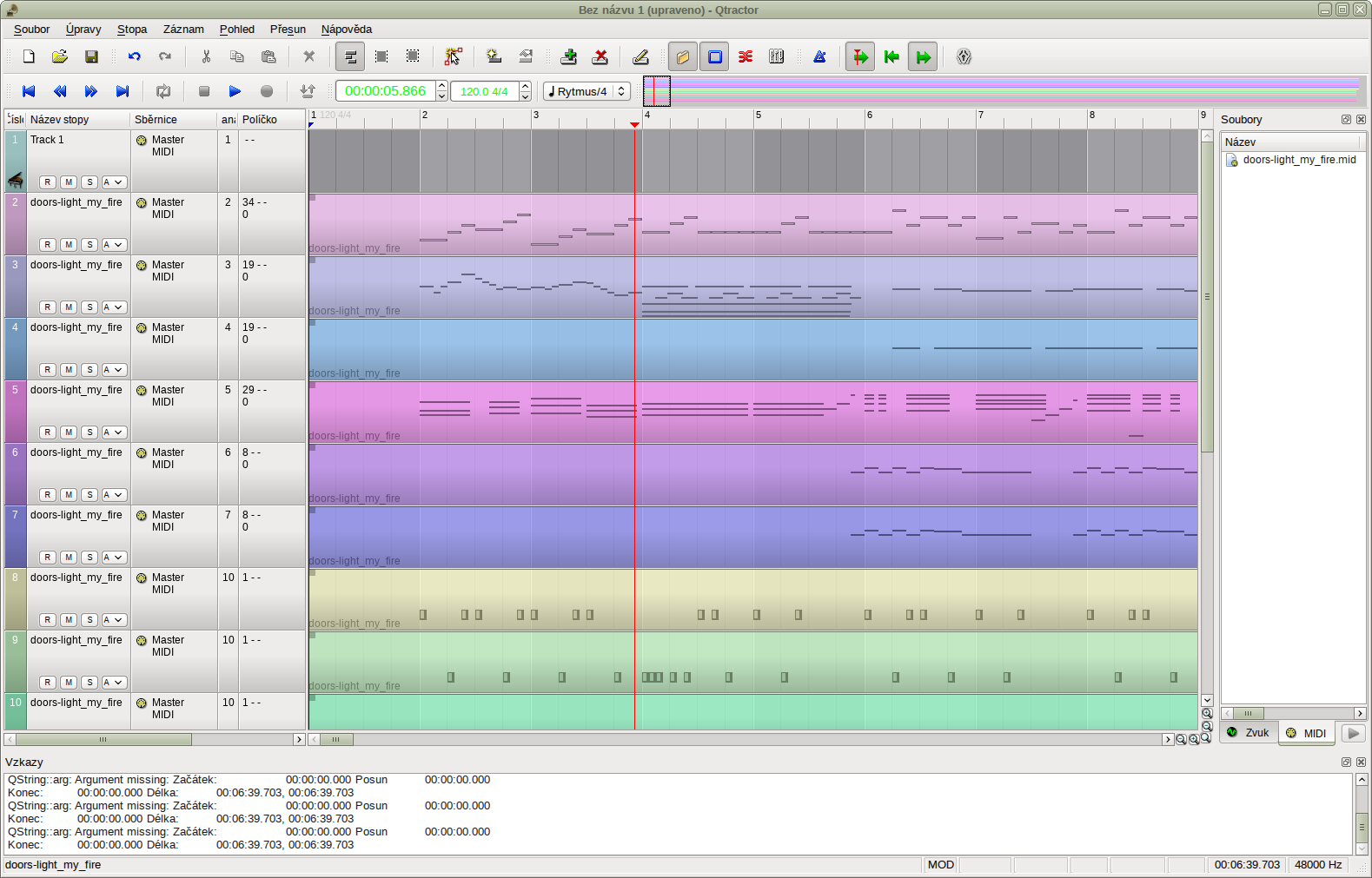Toggle the Files panel toolbar icon

point(683,56)
